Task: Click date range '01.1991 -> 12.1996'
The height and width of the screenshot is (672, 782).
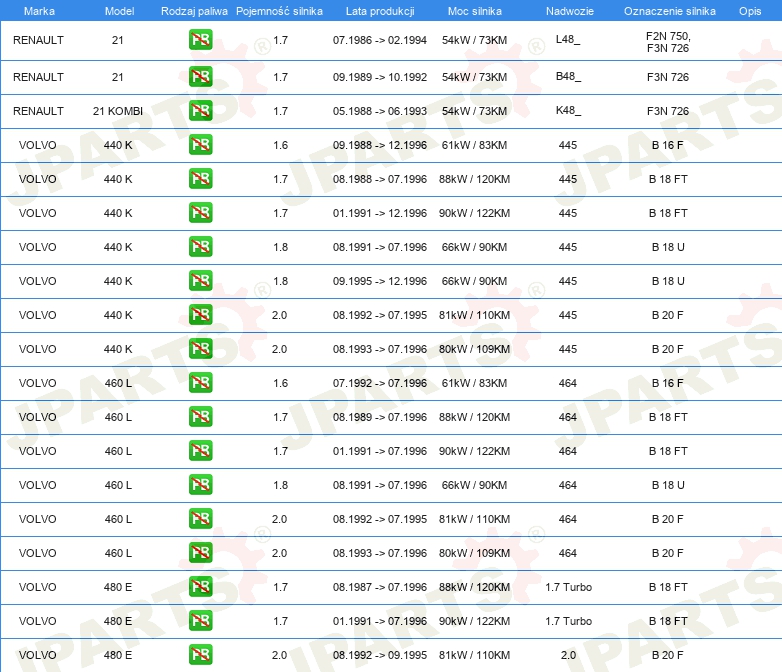Action: pos(380,213)
